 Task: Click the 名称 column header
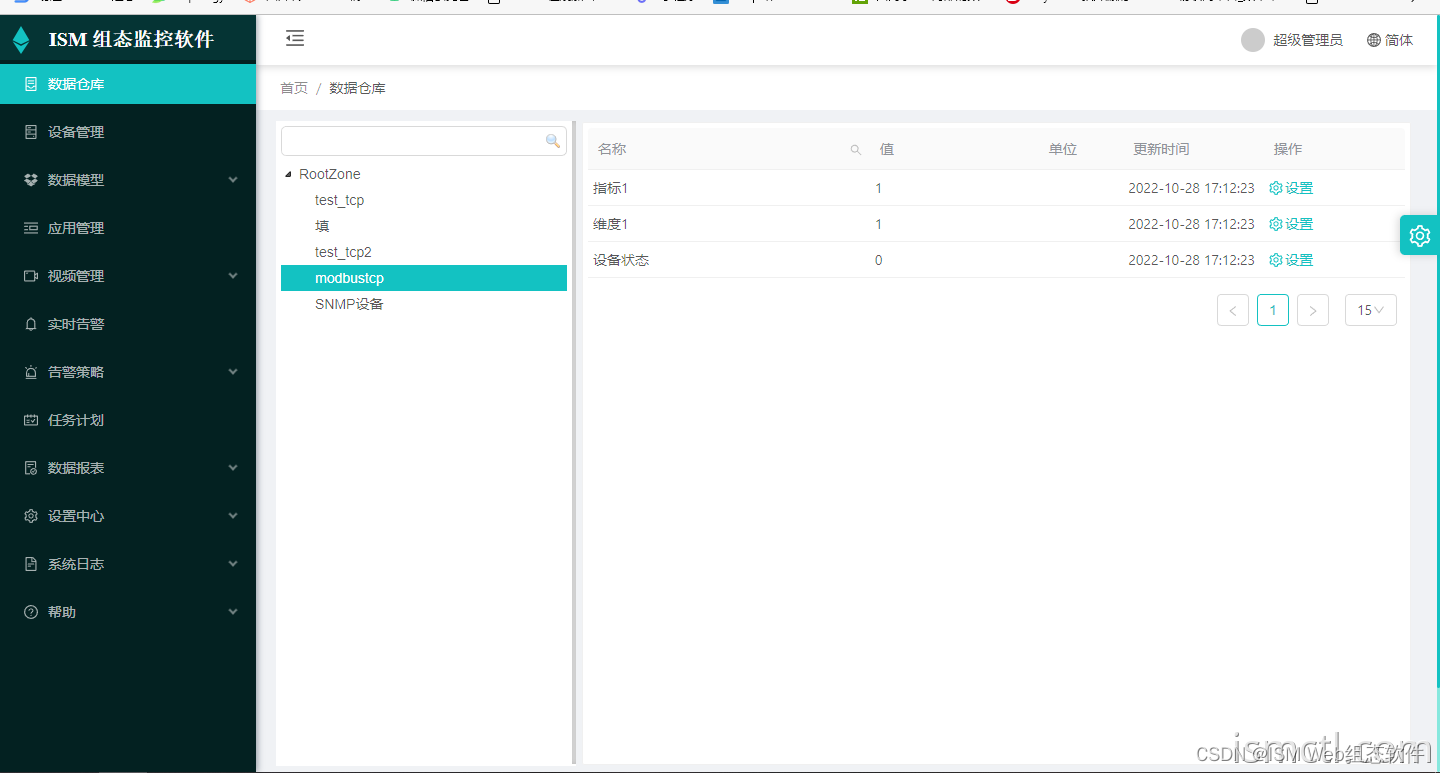(612, 149)
